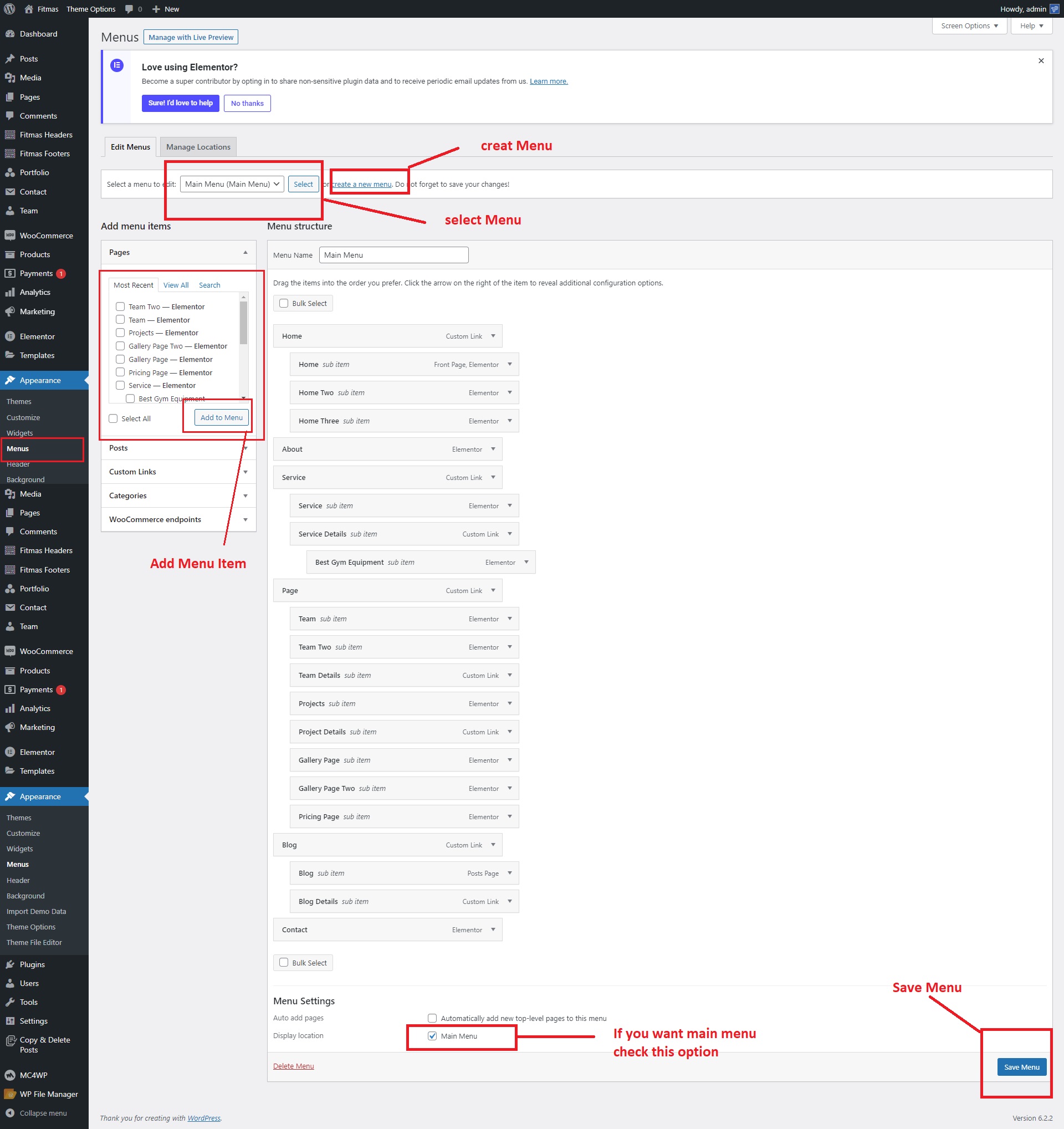
Task: Select the Edit Menus tab
Action: [x=130, y=147]
